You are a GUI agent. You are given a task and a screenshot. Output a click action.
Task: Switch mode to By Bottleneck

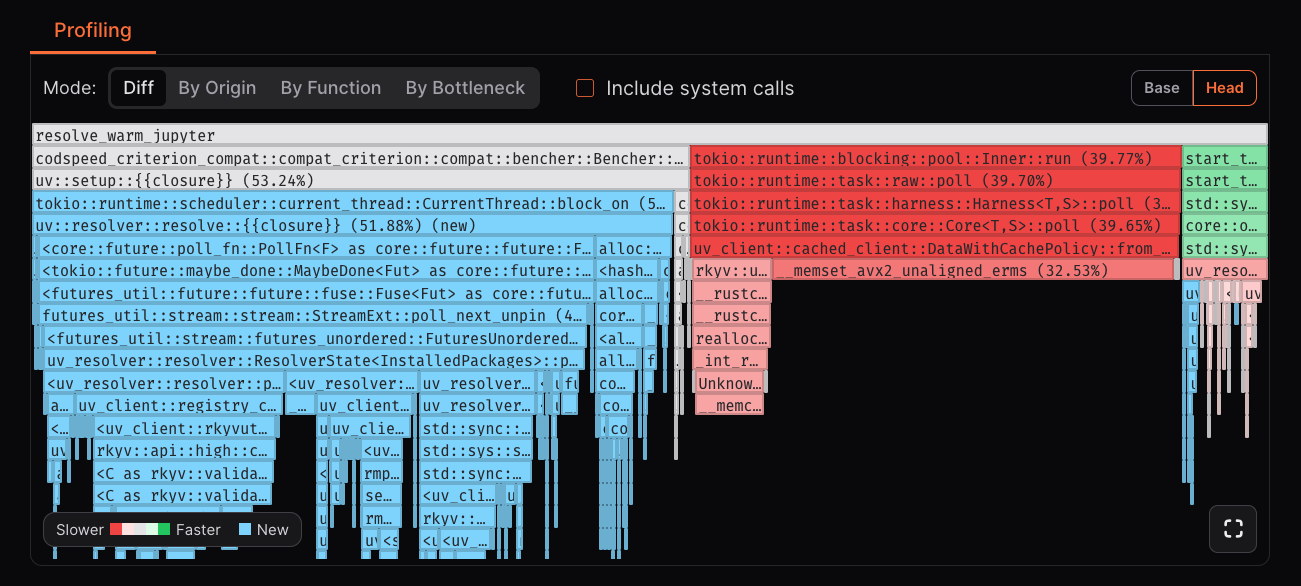click(x=465, y=88)
